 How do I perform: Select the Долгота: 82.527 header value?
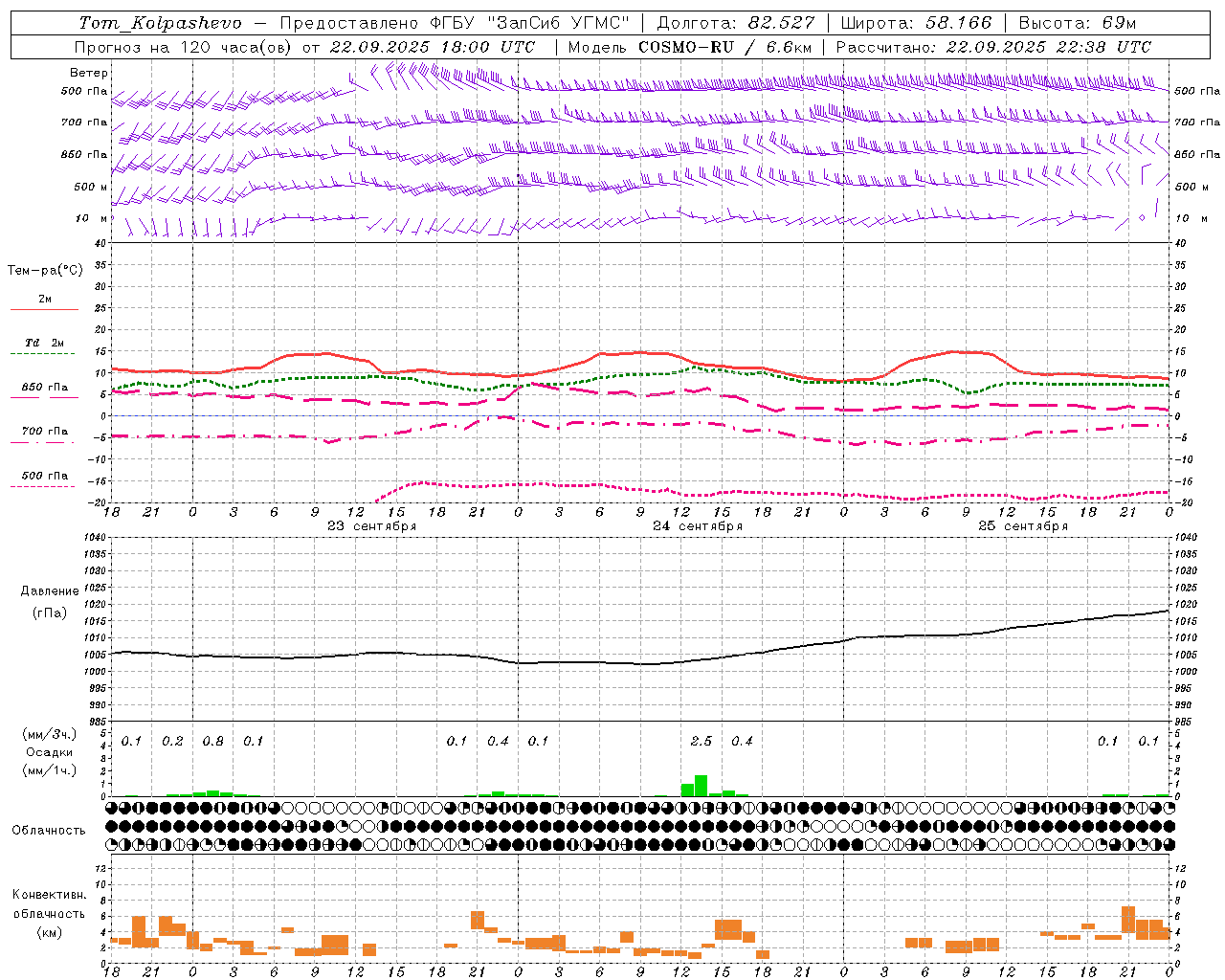pos(736,23)
